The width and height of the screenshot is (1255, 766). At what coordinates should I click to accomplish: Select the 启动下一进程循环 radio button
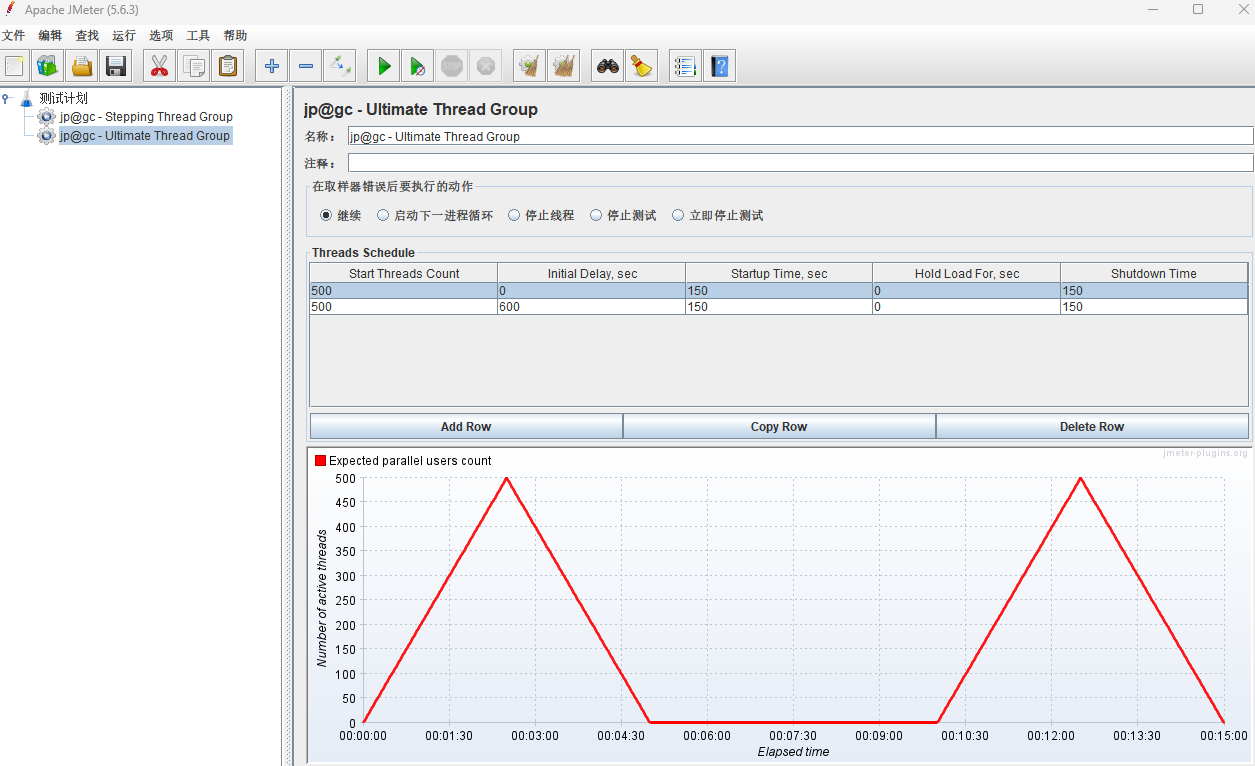click(383, 215)
